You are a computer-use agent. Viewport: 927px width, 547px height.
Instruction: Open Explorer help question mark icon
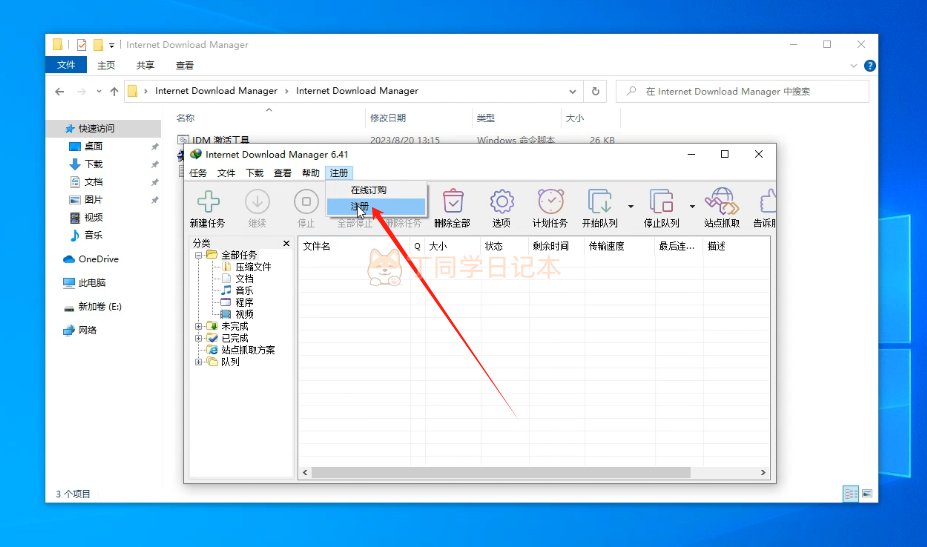pos(870,66)
